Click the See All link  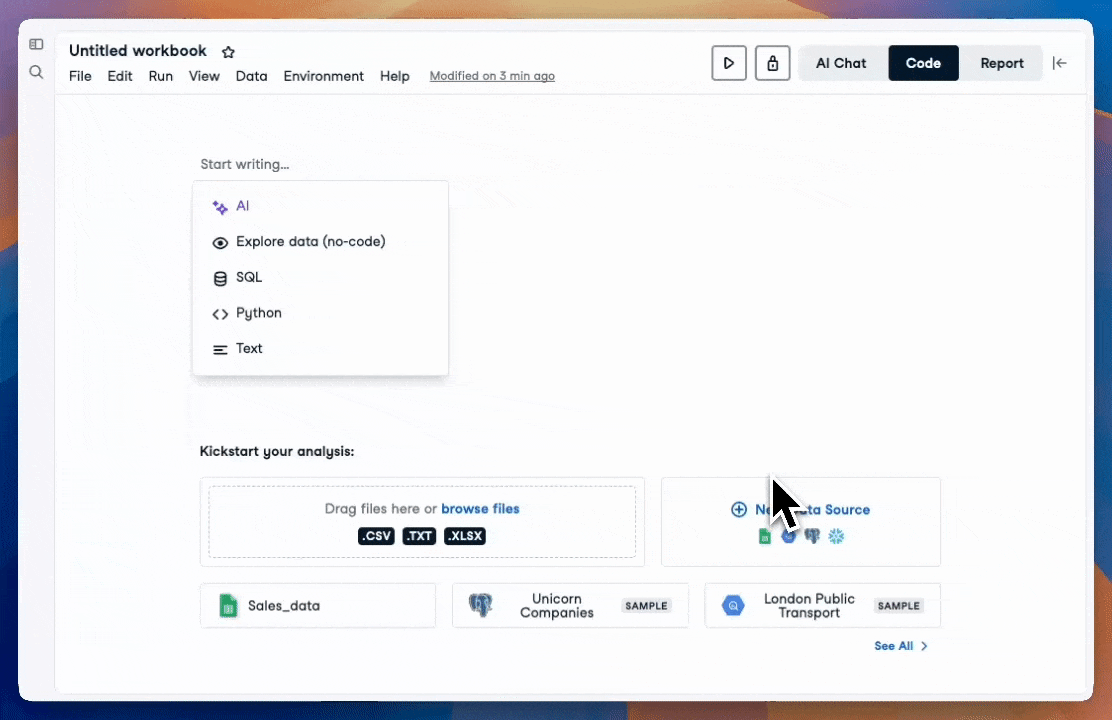(x=894, y=646)
